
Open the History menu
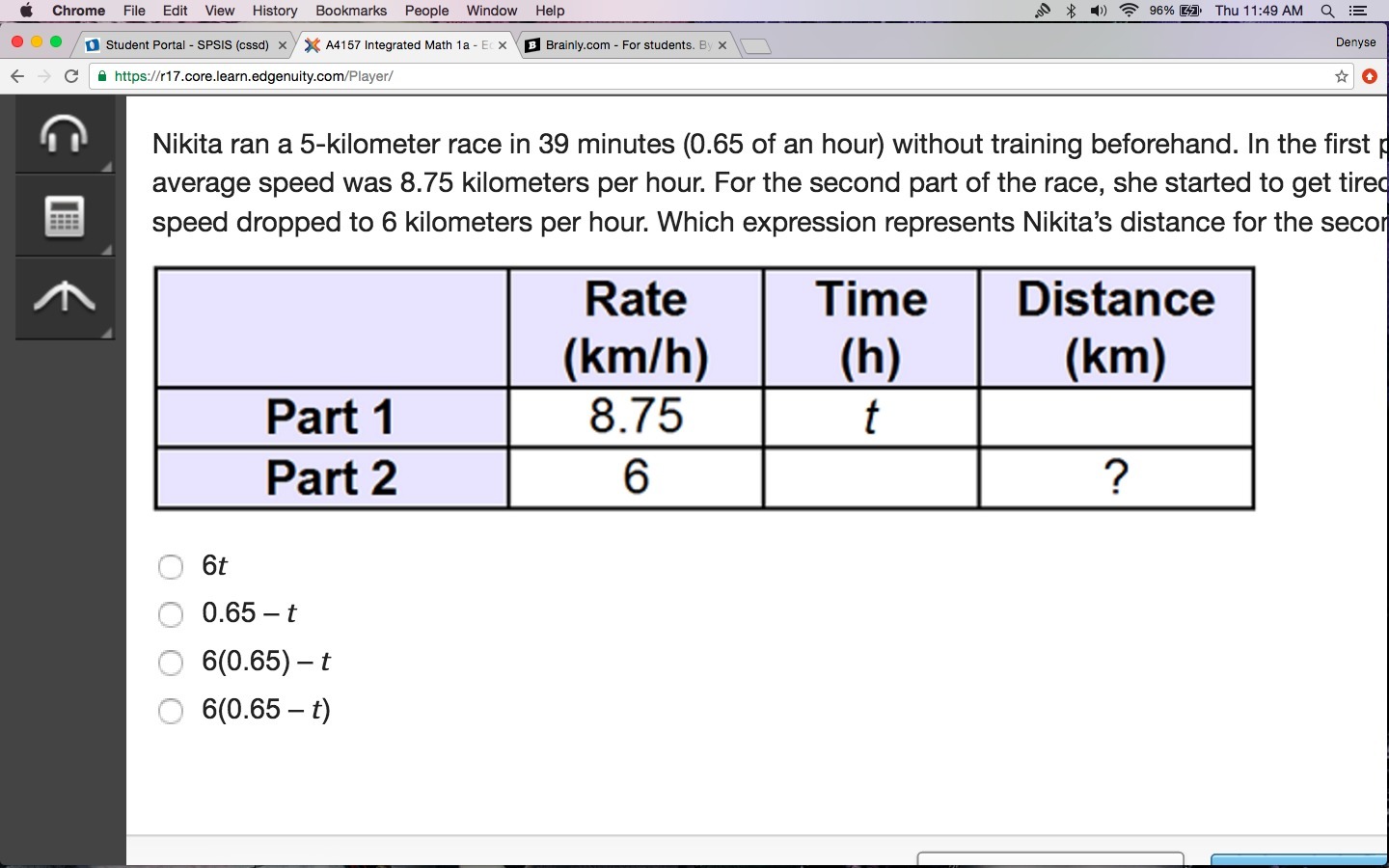[x=275, y=11]
